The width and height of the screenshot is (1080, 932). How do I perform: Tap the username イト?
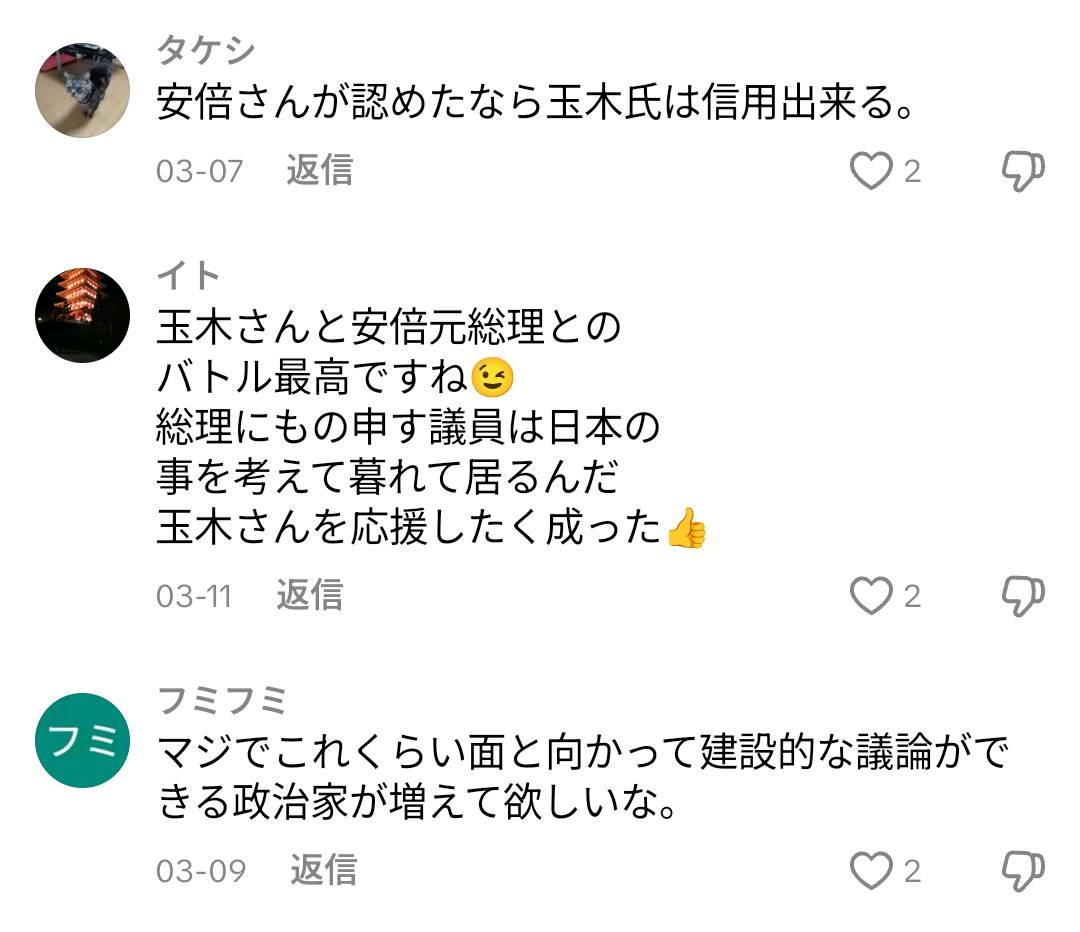tap(188, 274)
